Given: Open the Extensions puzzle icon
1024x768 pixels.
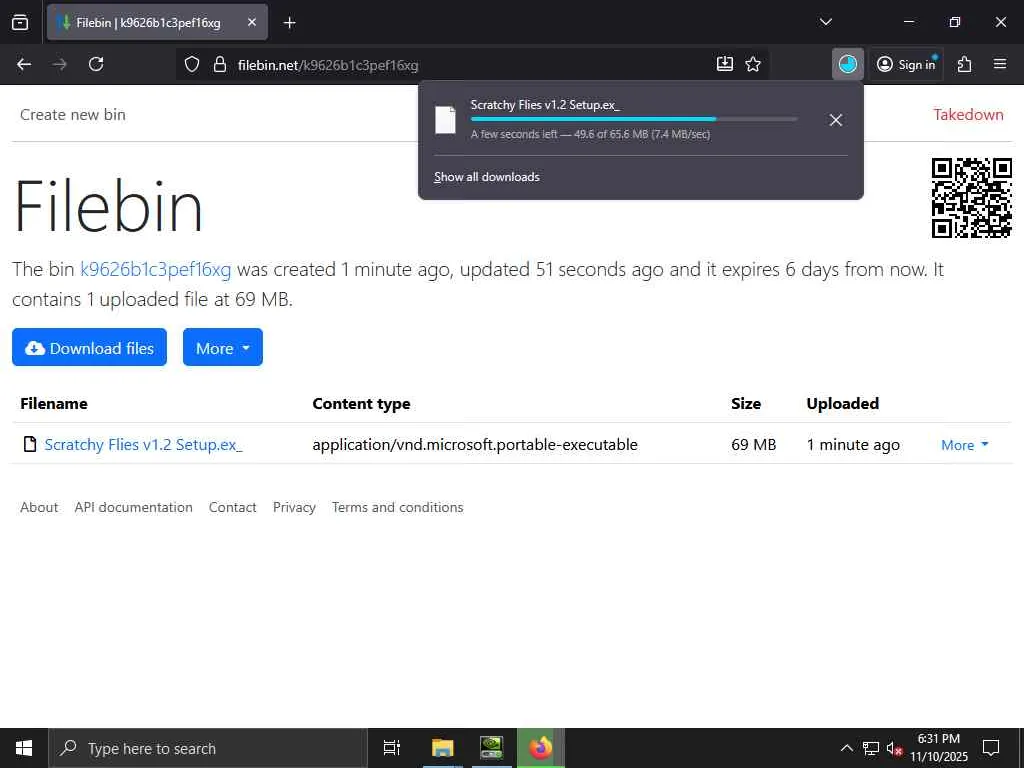Looking at the screenshot, I should pos(965,64).
